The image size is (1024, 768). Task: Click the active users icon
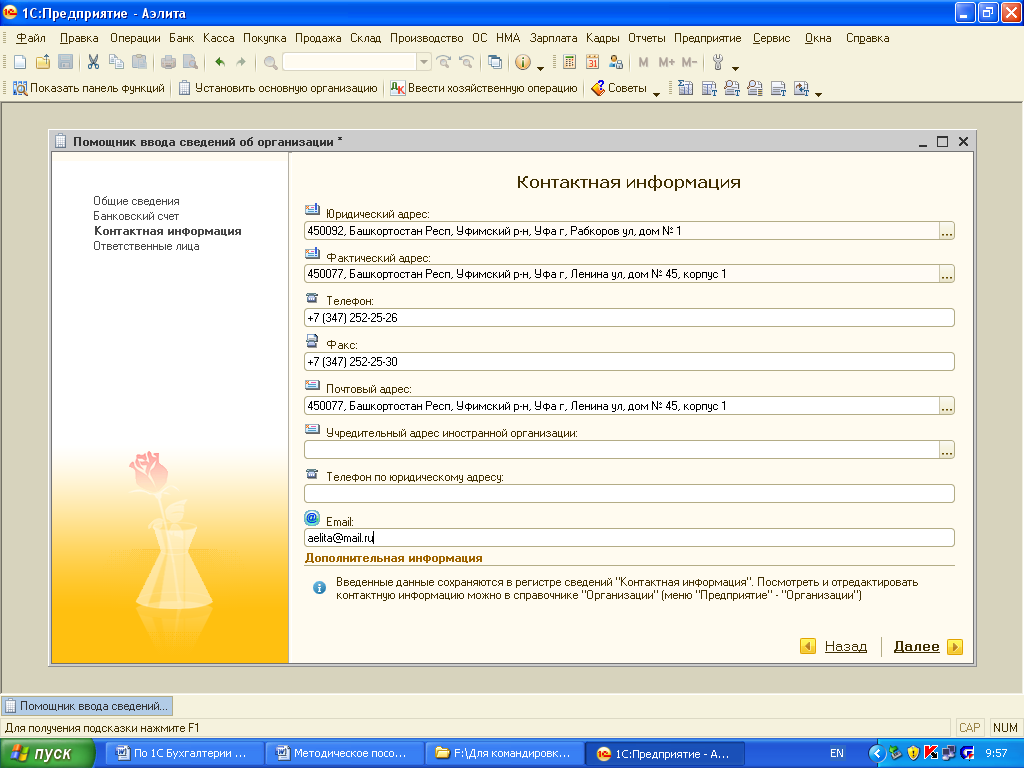tap(615, 62)
